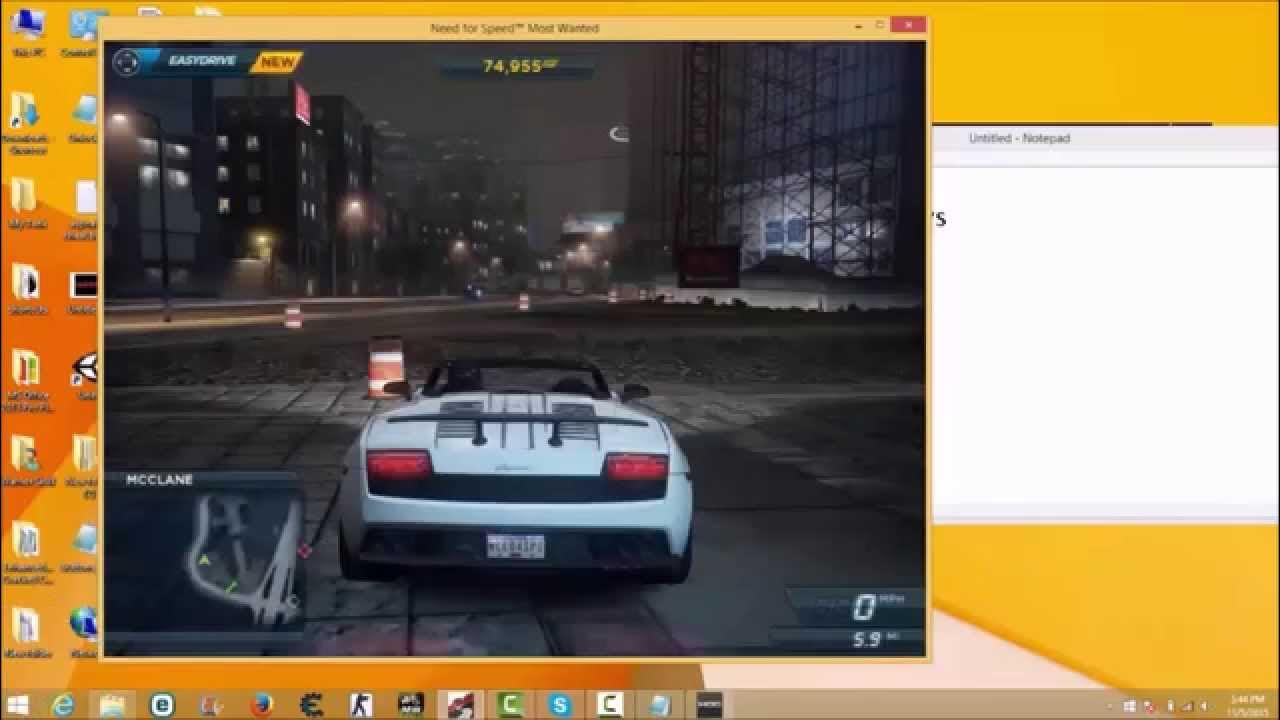
Task: Open File Explorer on the taskbar
Action: [112, 705]
